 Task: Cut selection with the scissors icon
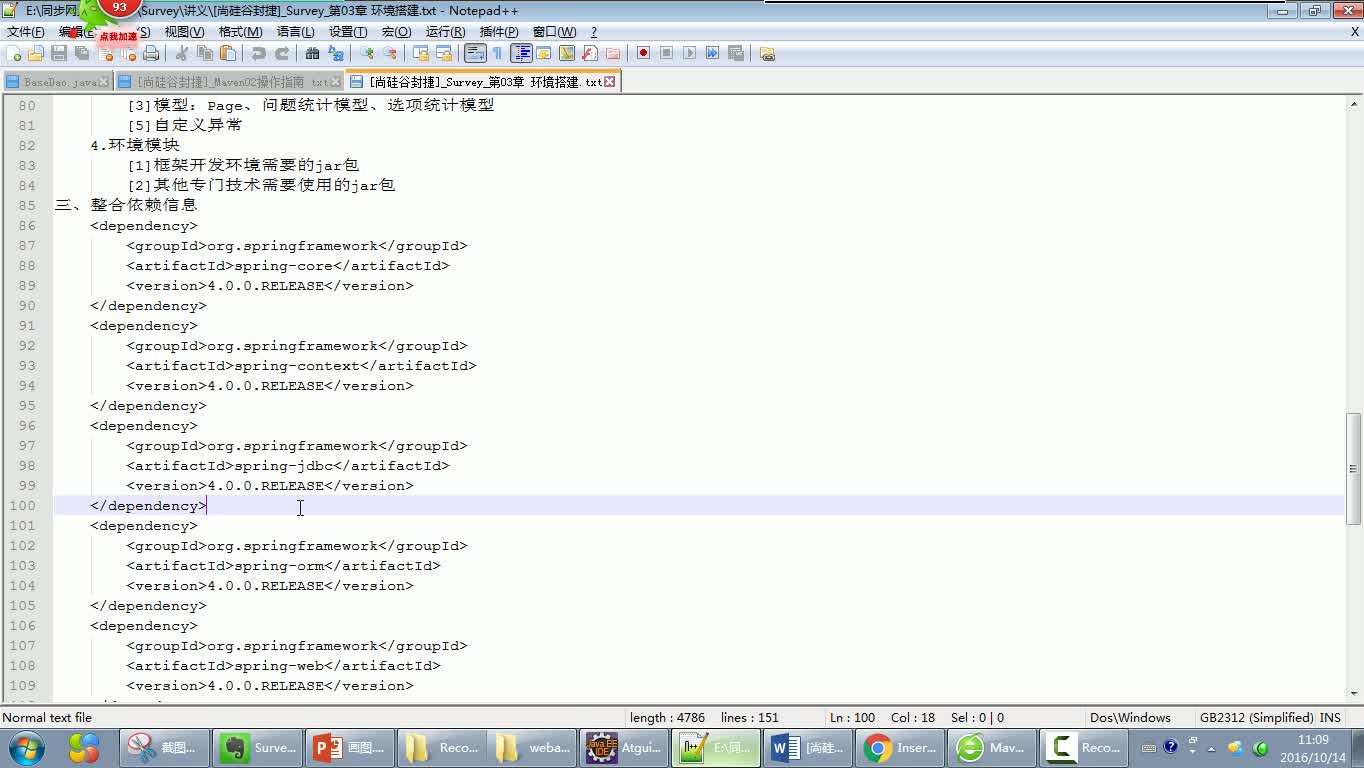click(182, 54)
